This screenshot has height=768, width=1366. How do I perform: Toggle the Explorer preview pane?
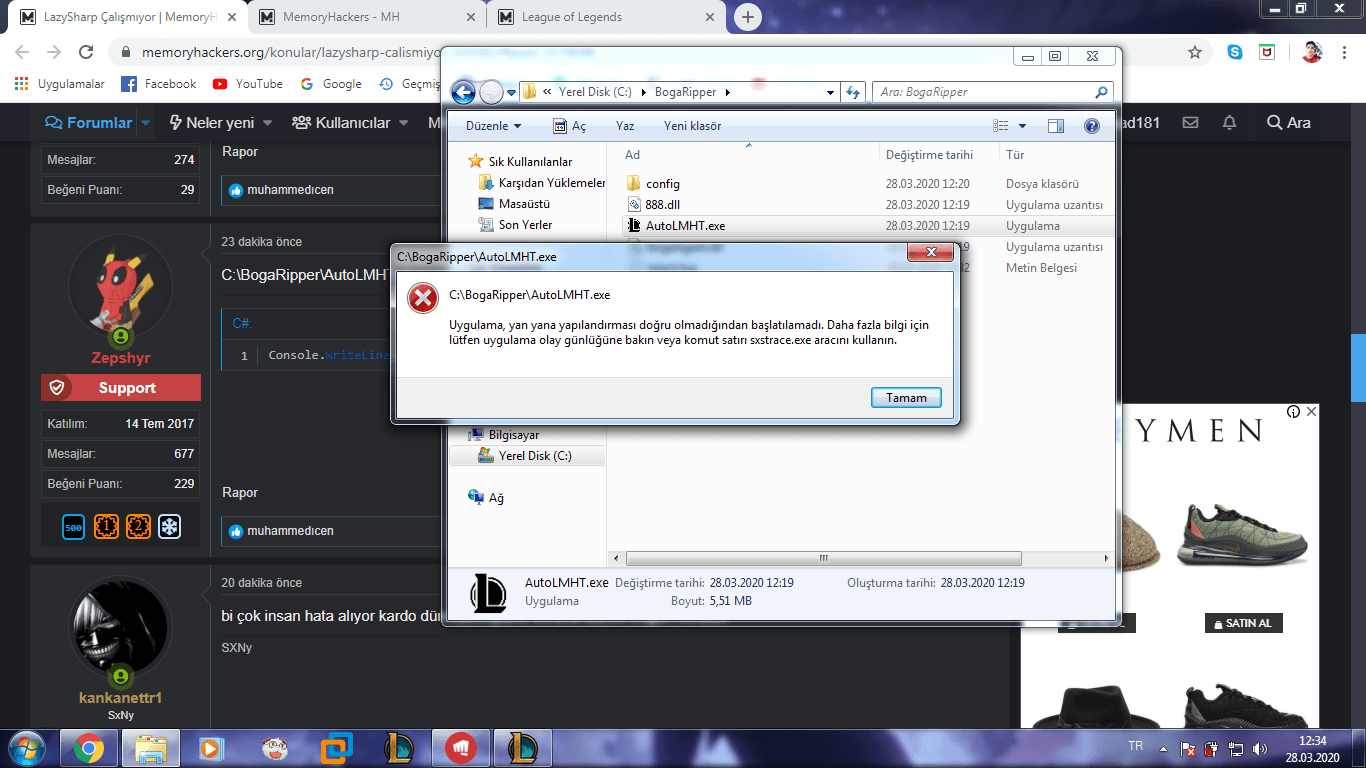click(1056, 126)
